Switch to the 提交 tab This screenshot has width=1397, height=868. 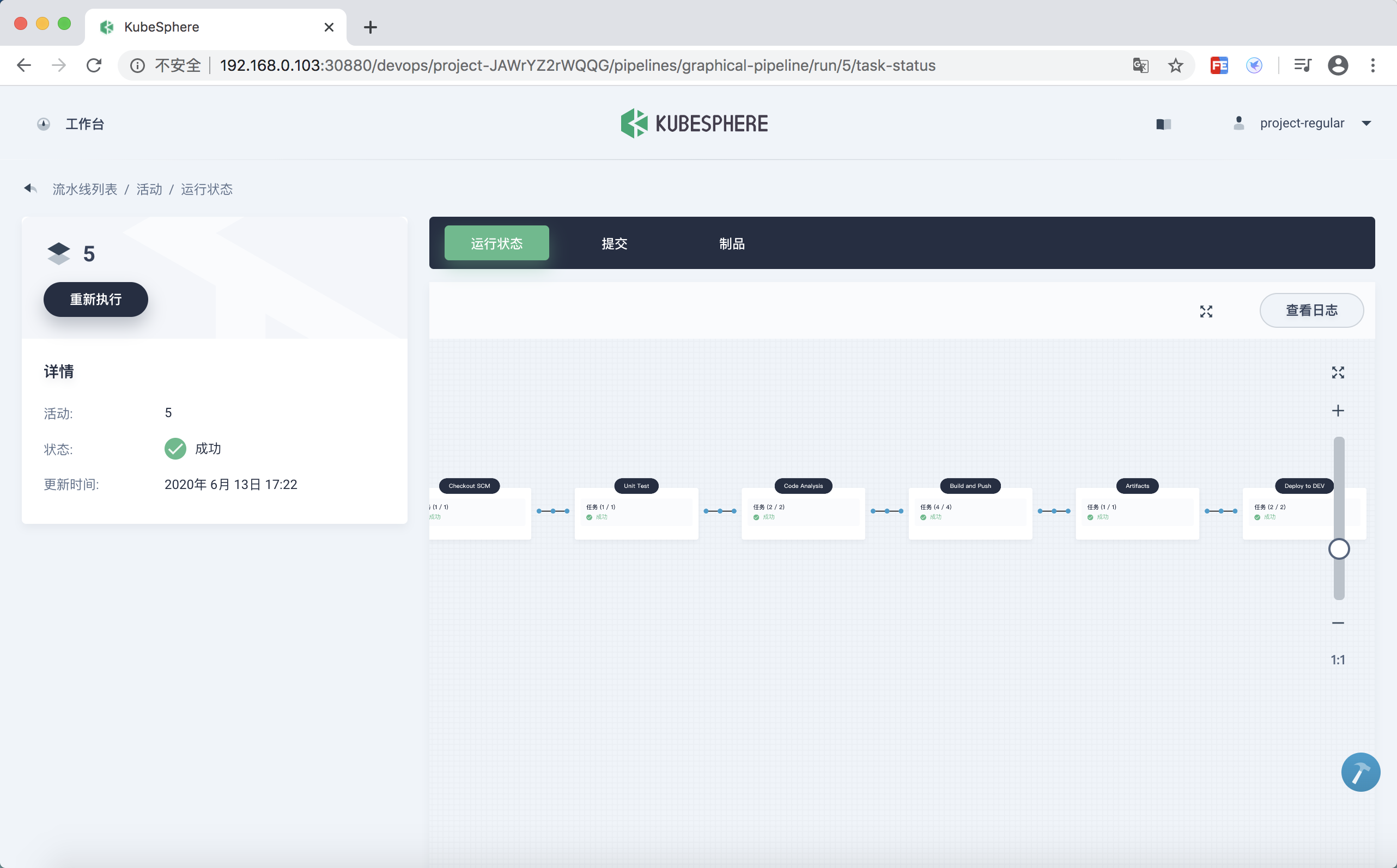click(614, 243)
